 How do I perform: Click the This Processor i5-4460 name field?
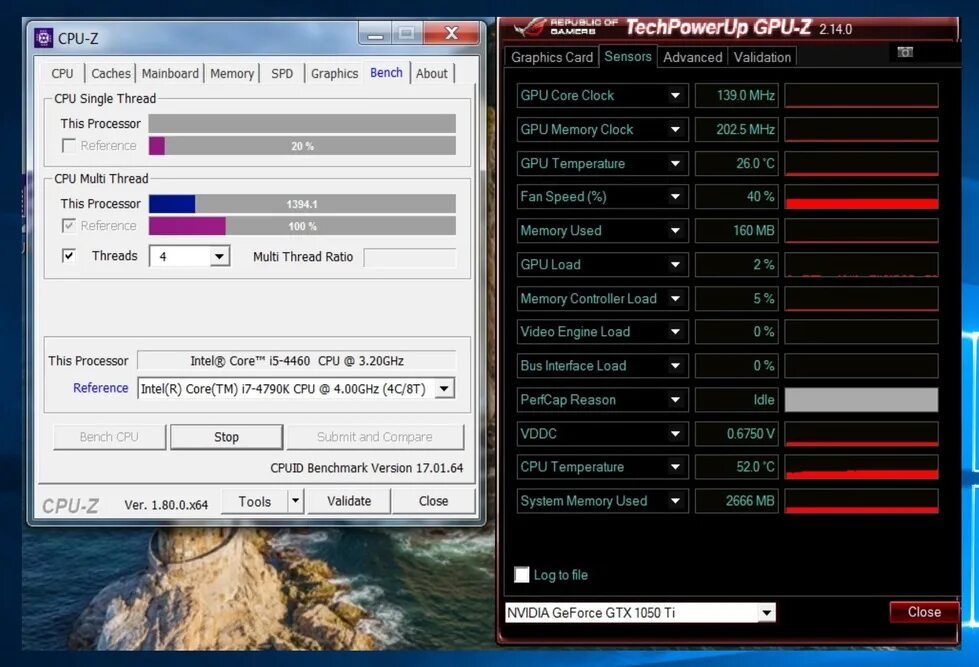297,361
